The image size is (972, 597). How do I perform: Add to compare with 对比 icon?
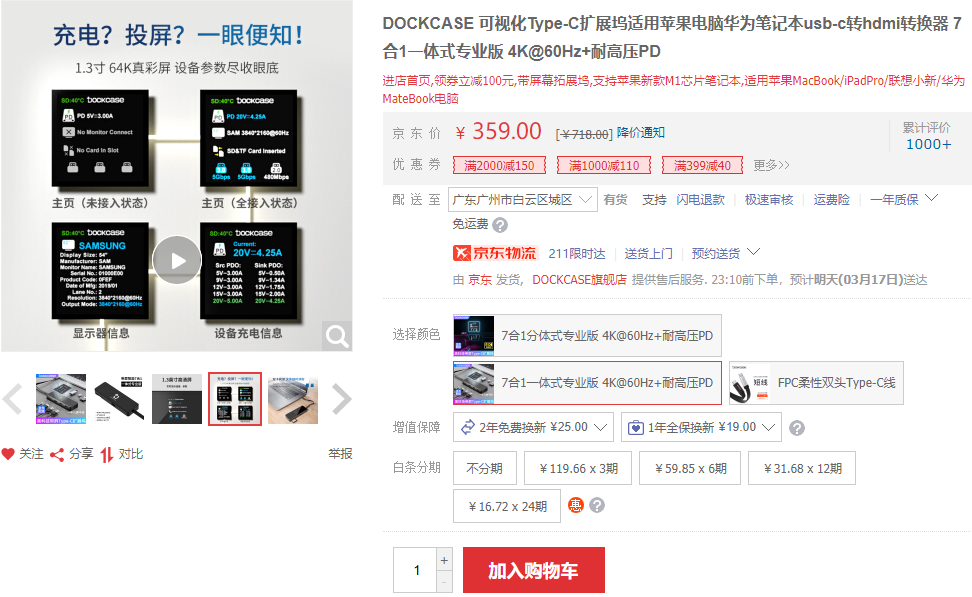tap(107, 454)
